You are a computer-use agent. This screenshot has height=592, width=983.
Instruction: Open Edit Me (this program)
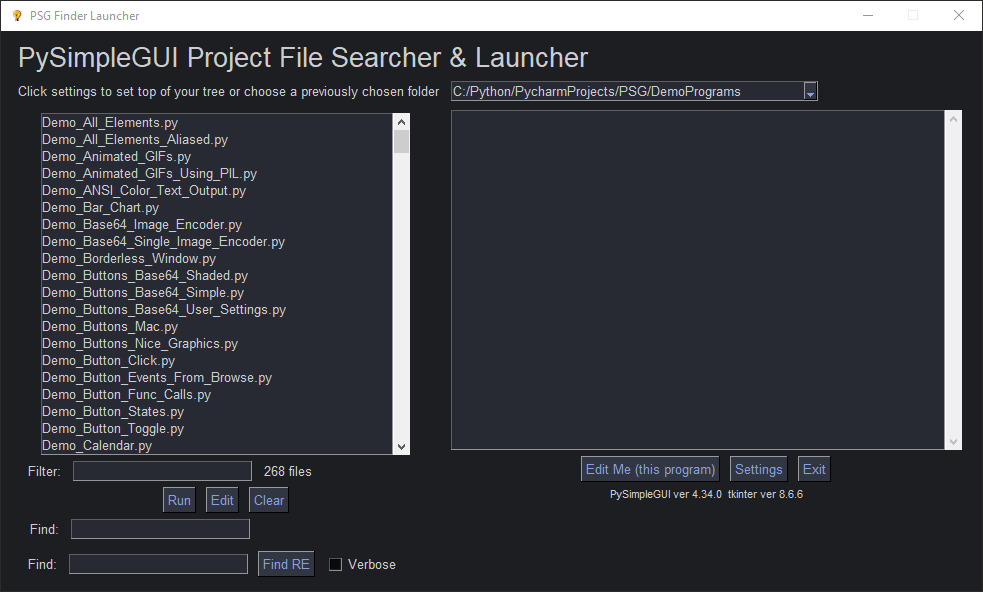tap(650, 470)
